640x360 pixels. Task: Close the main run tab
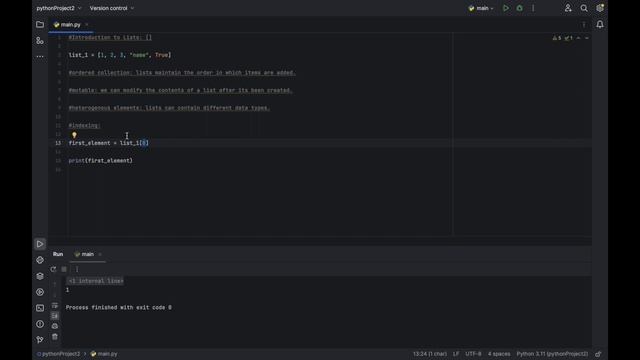point(100,254)
